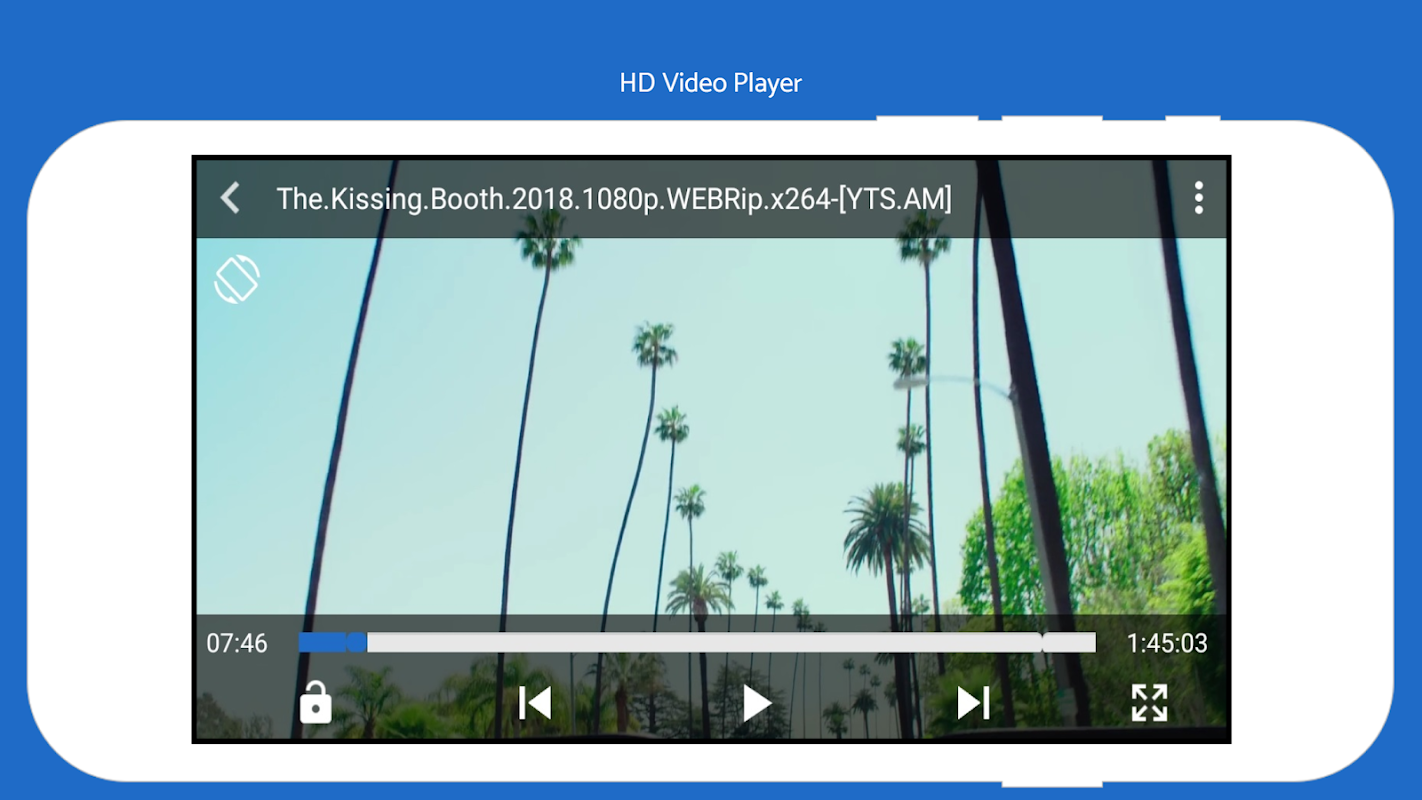
Task: Click the seek bar progress handle
Action: [x=356, y=643]
